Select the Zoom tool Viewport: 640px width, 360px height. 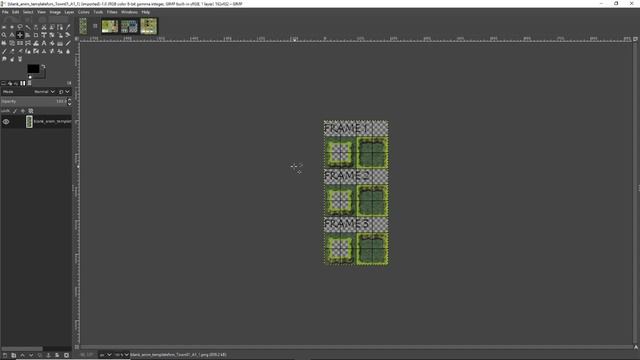[x=4, y=35]
